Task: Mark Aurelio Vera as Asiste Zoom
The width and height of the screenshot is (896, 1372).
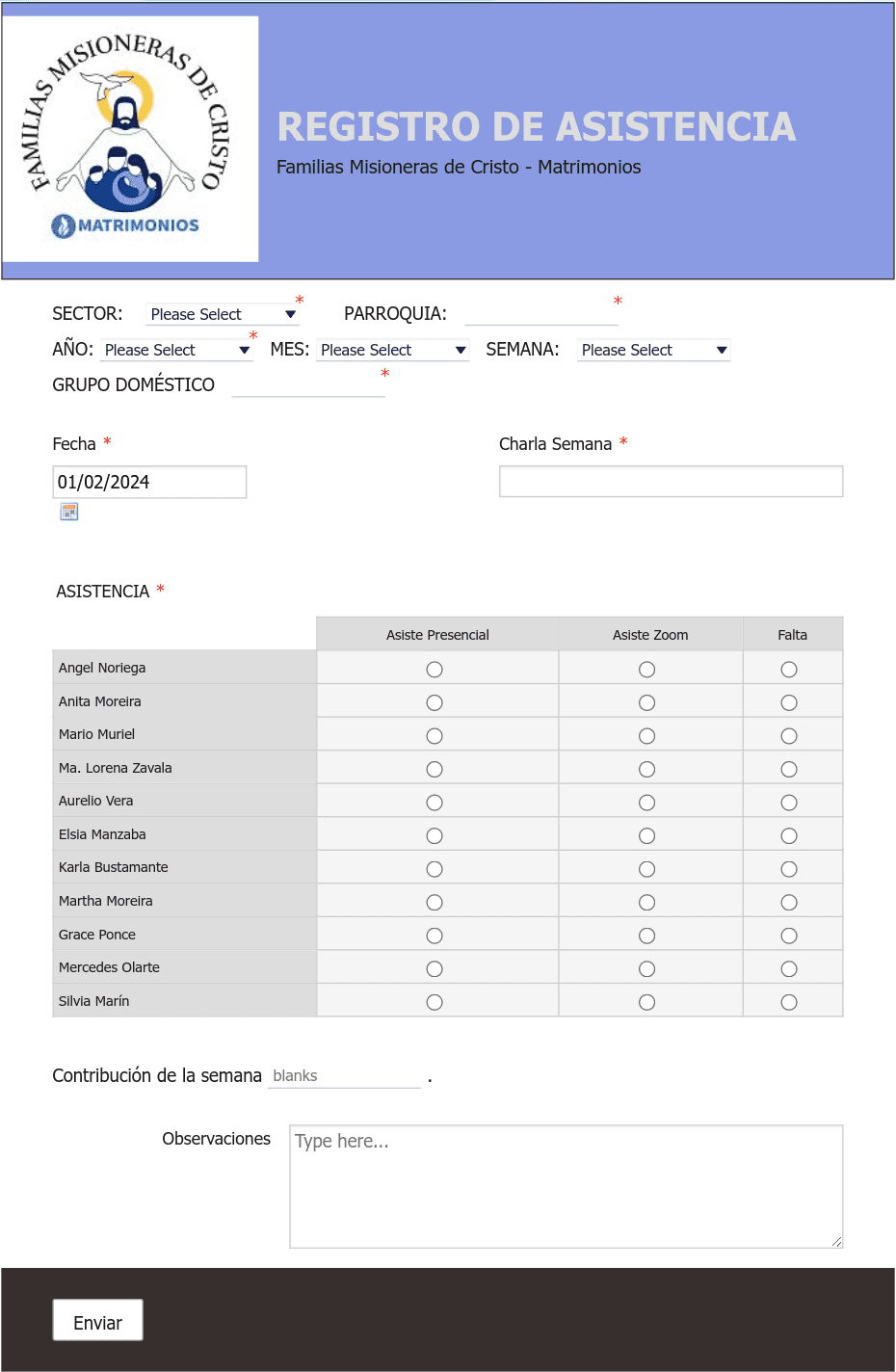Action: pyautogui.click(x=647, y=803)
